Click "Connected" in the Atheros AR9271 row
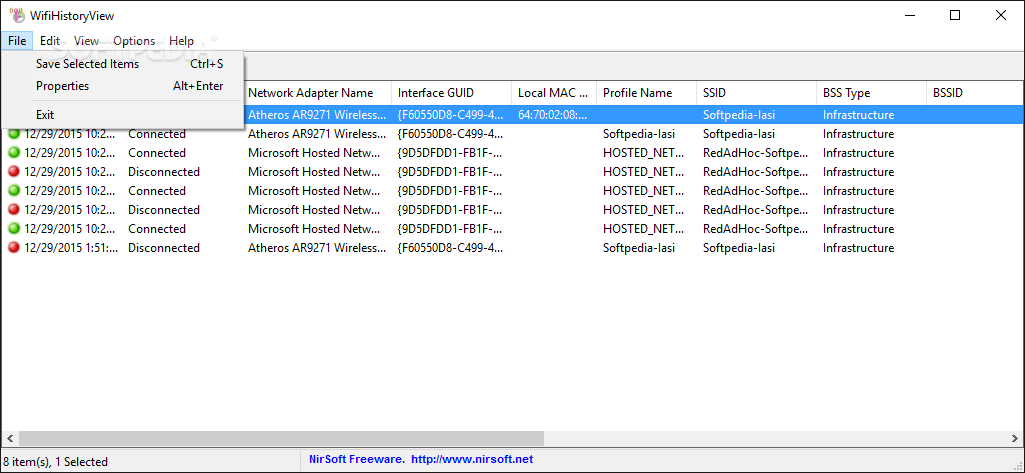1025x473 pixels. pyautogui.click(x=157, y=134)
